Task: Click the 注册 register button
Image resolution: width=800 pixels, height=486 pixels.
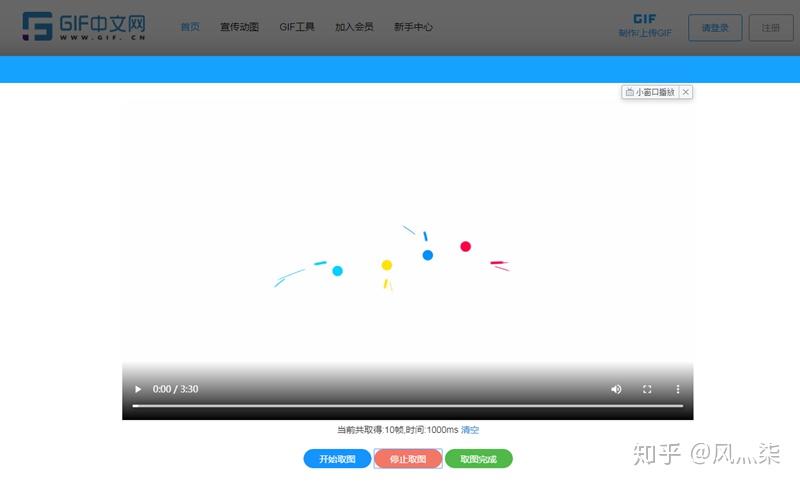Action: (771, 28)
